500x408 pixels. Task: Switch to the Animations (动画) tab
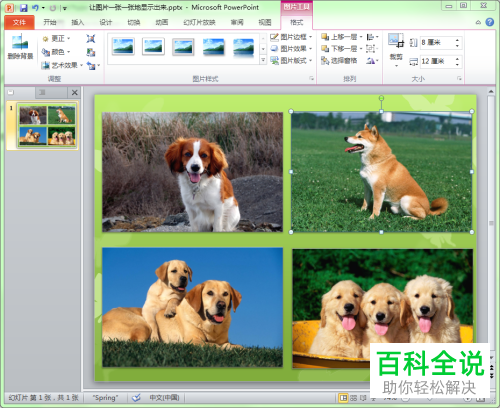tap(161, 22)
